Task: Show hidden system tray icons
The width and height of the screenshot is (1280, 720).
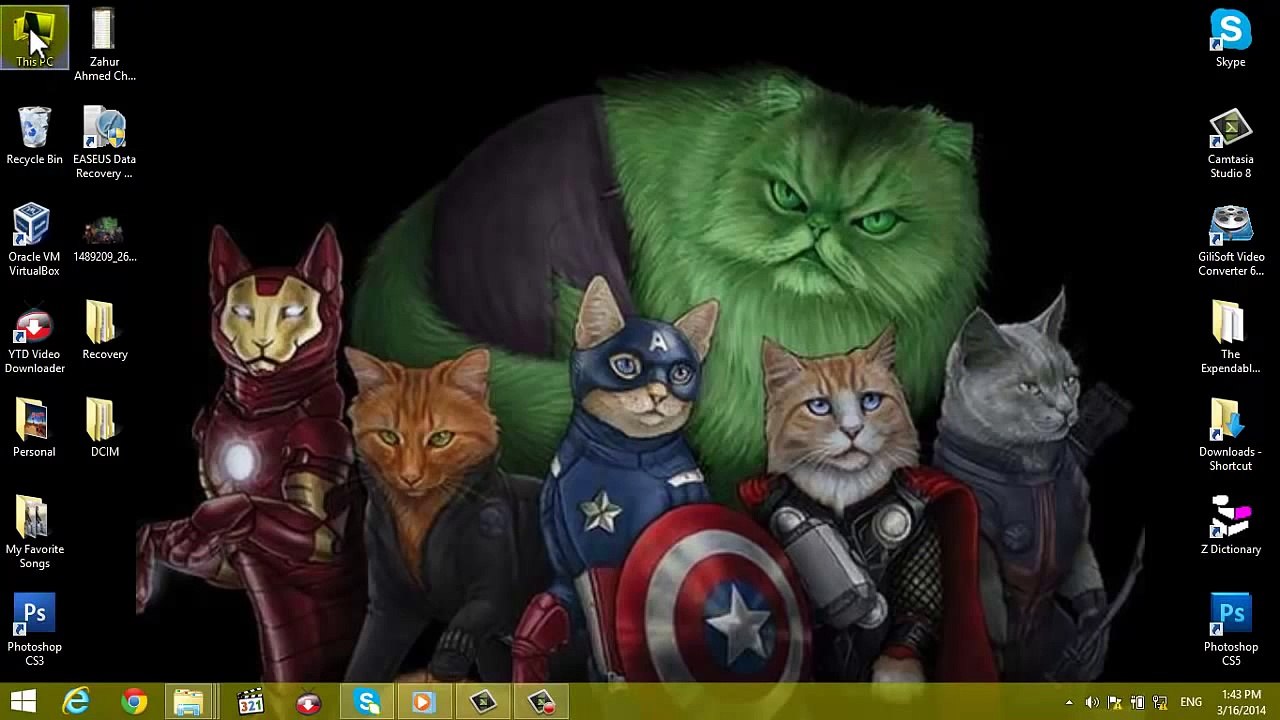Action: (1069, 702)
